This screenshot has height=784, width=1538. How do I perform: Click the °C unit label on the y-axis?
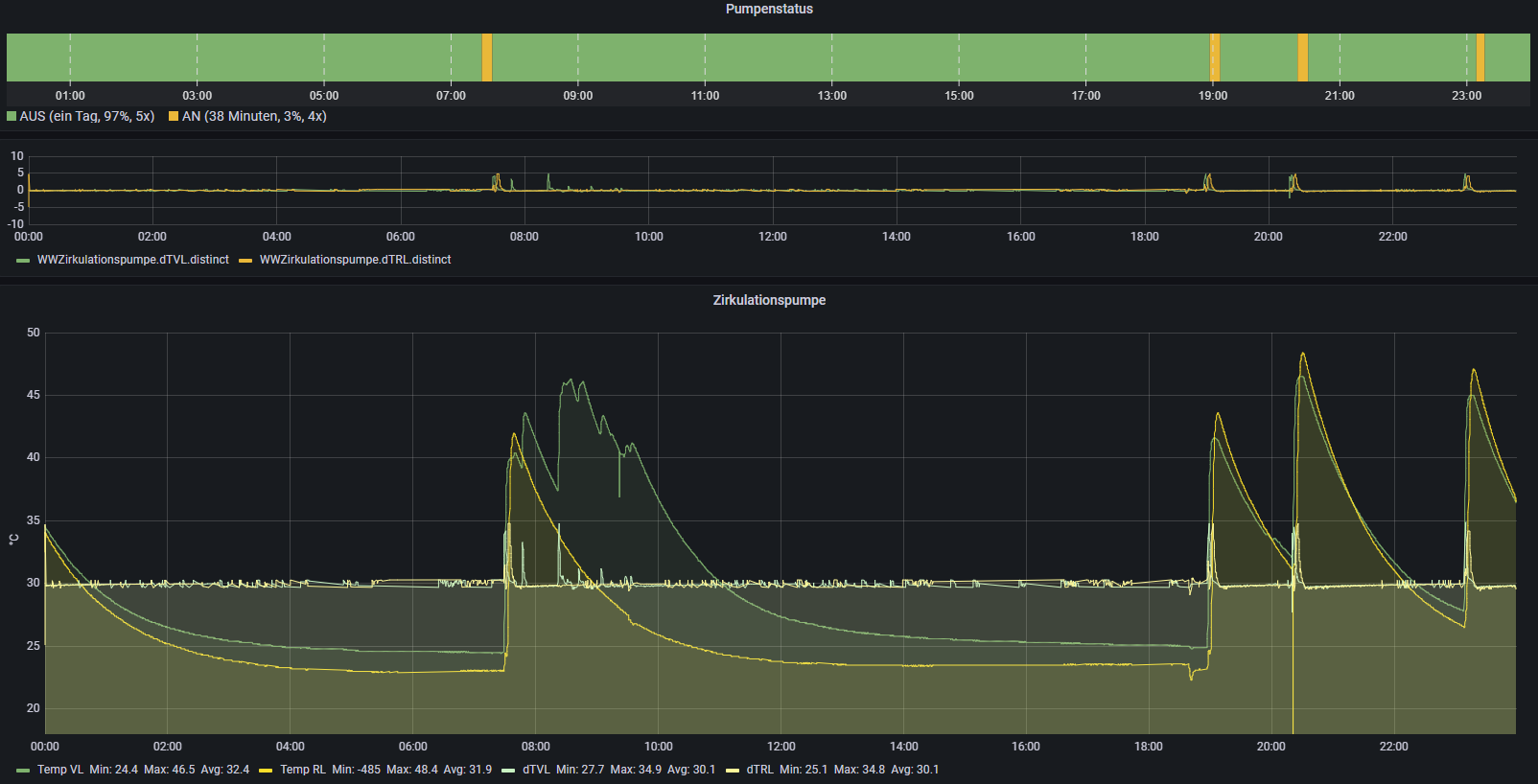pyautogui.click(x=13, y=540)
